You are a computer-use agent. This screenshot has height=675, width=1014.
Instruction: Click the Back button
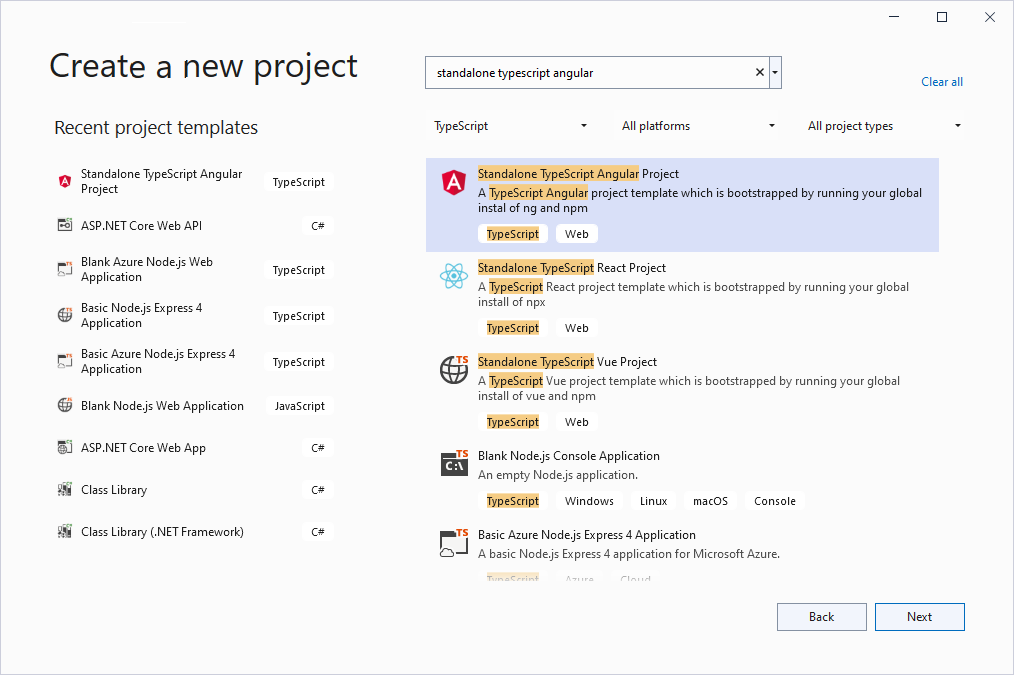click(x=821, y=617)
